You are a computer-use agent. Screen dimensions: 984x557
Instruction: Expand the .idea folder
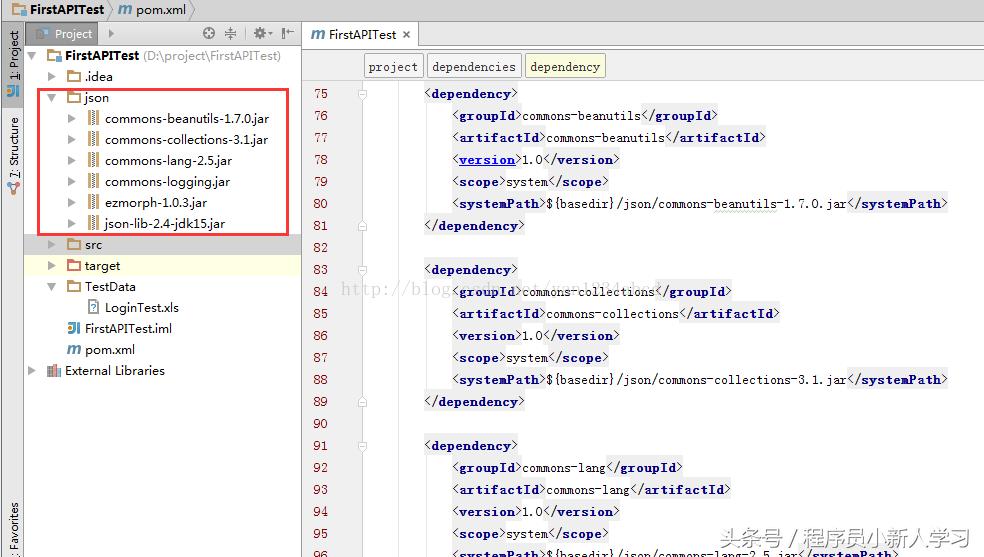coord(52,77)
